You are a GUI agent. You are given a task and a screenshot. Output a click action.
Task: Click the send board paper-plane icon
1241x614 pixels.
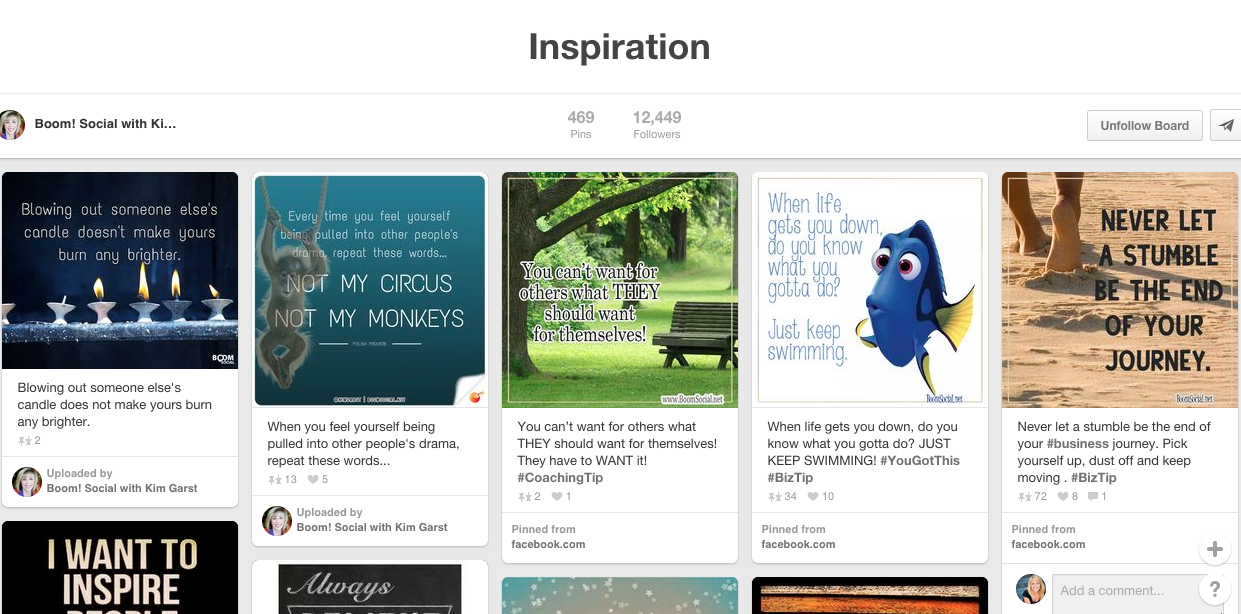click(1226, 125)
